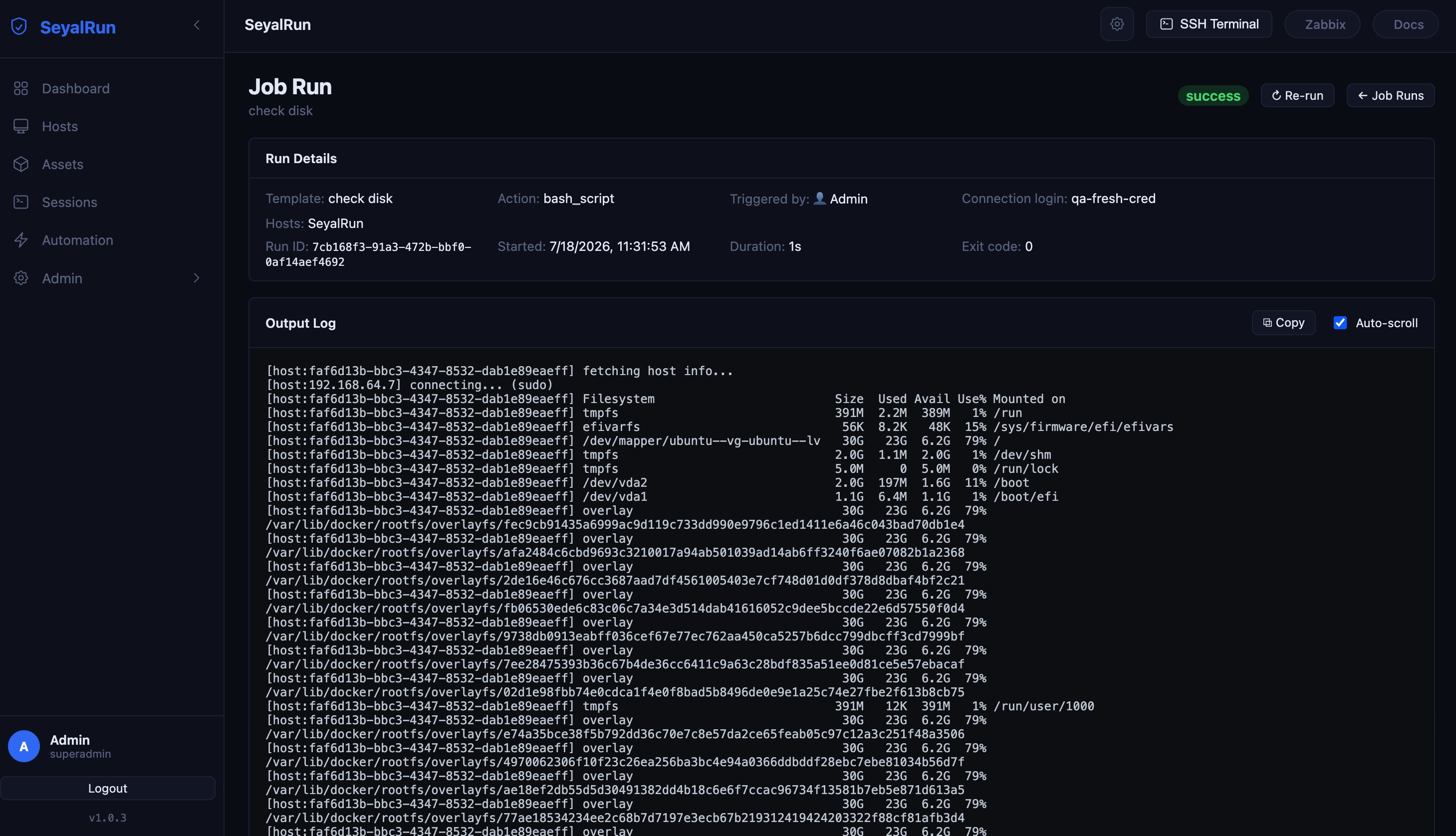The width and height of the screenshot is (1456, 836).
Task: Click the log line connecting to 192.168.64.7
Action: [410, 385]
